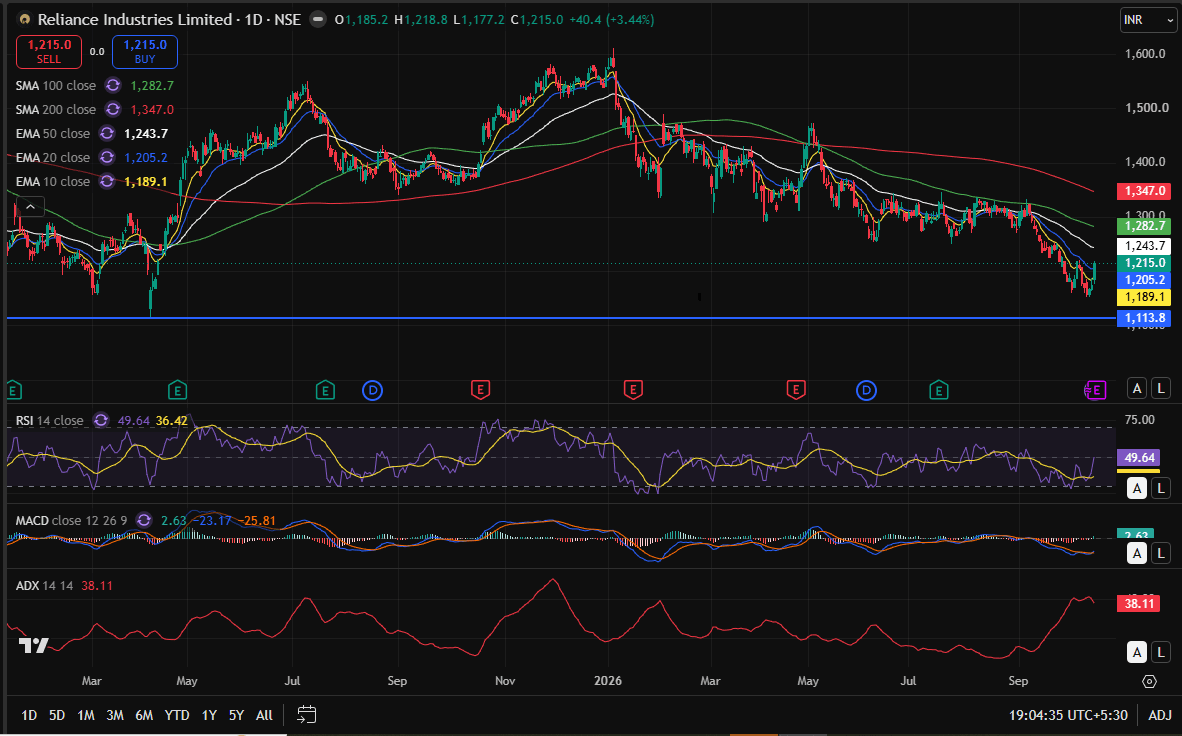Click refresh icon beside MACD close 12 26 9
This screenshot has width=1182, height=736.
[144, 520]
